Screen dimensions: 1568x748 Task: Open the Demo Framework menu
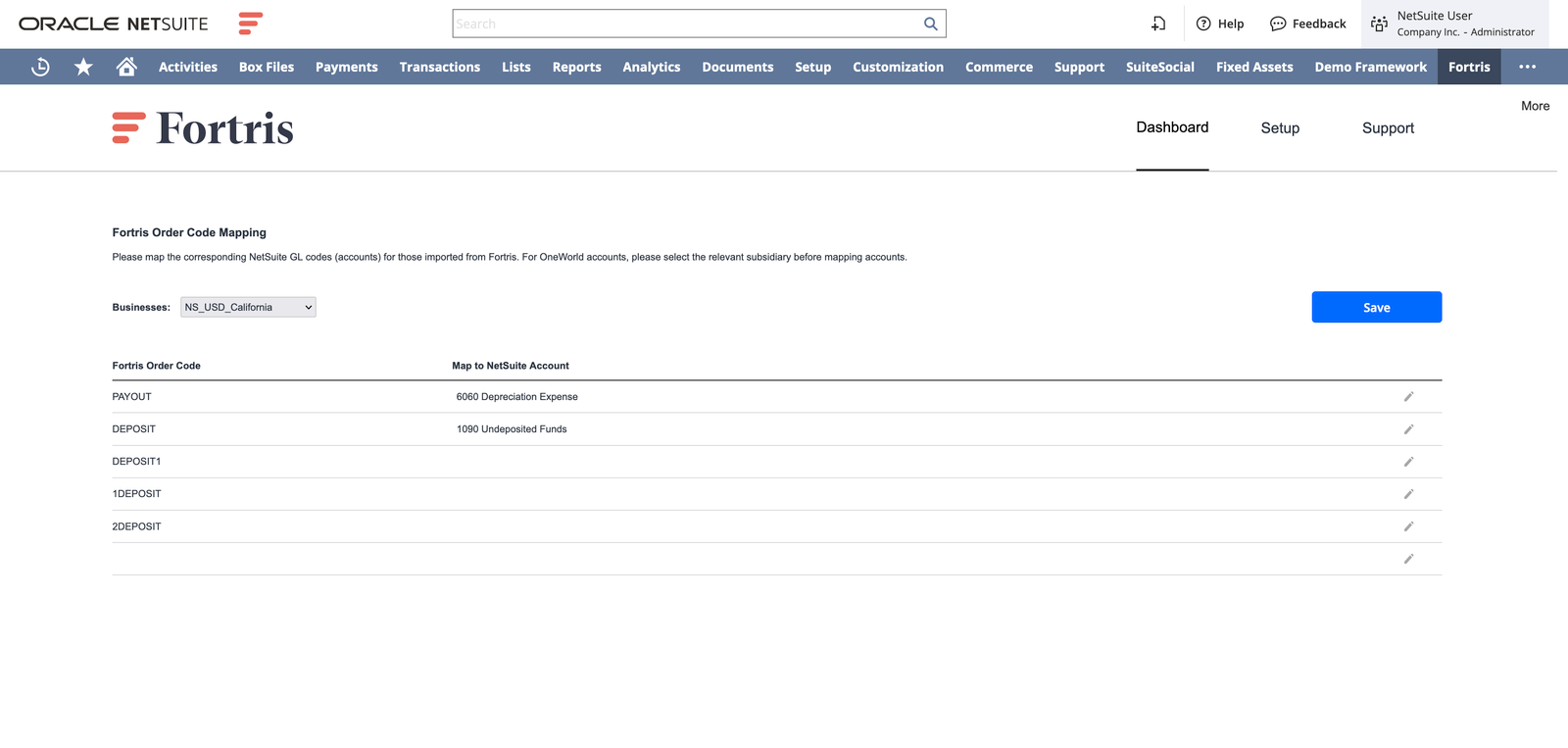pos(1371,67)
